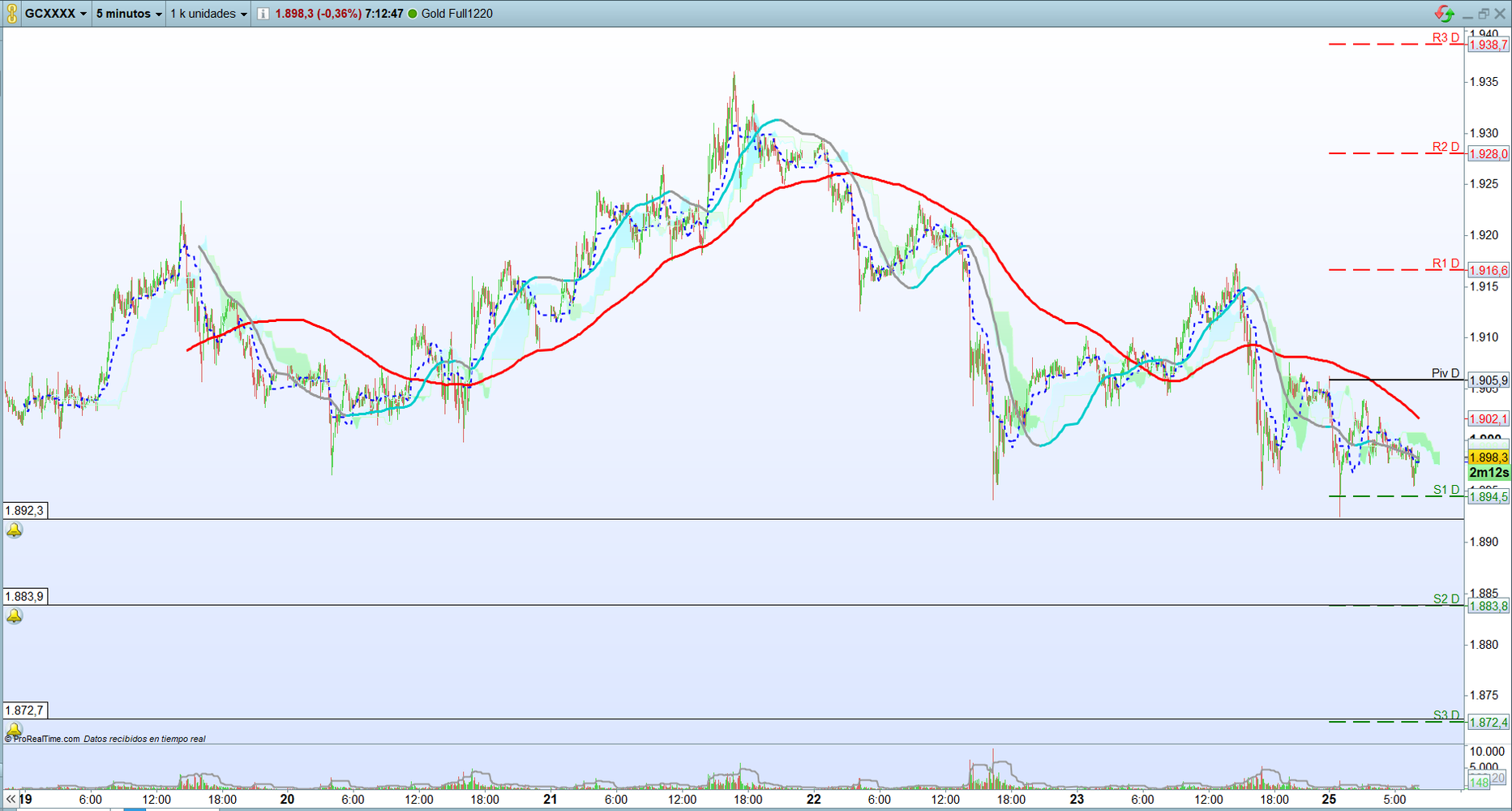
Task: Select the R3 D pivot label
Action: (x=1446, y=37)
